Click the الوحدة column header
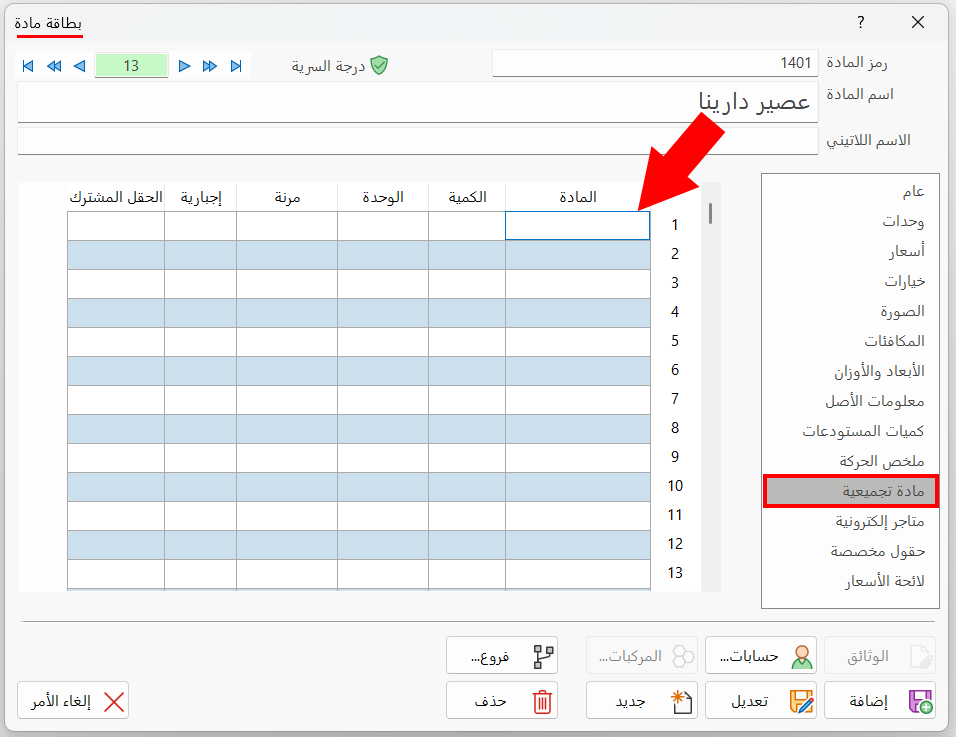The width and height of the screenshot is (956, 737). [383, 197]
